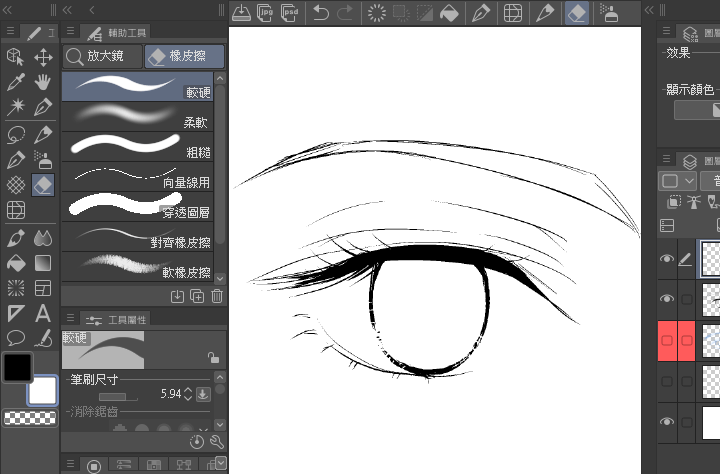Select the 柔軟 eraser brush
The image size is (720, 474).
tap(138, 115)
